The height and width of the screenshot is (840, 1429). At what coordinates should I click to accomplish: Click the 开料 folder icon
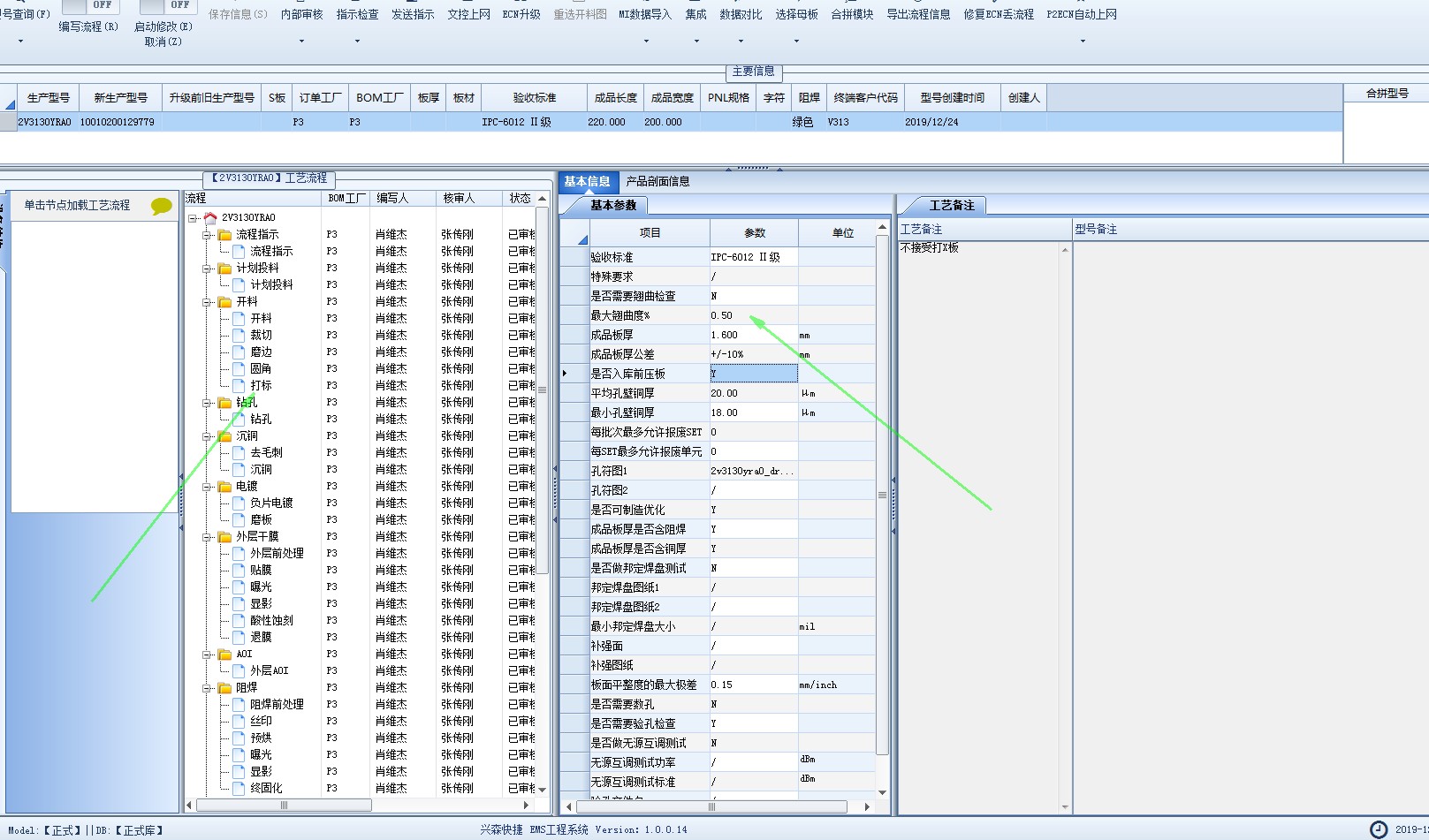(224, 301)
